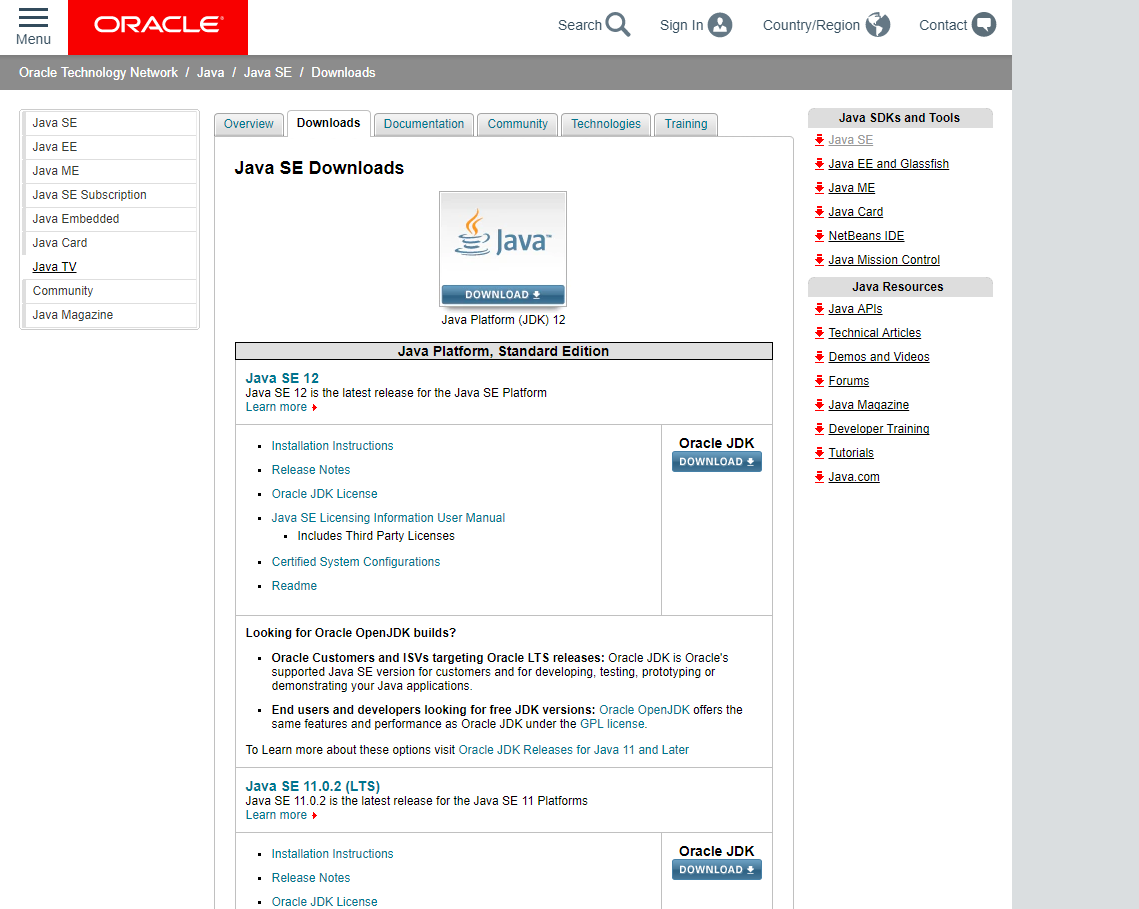Click red download arrow beside Java APIs
1139x909 pixels.
819,309
